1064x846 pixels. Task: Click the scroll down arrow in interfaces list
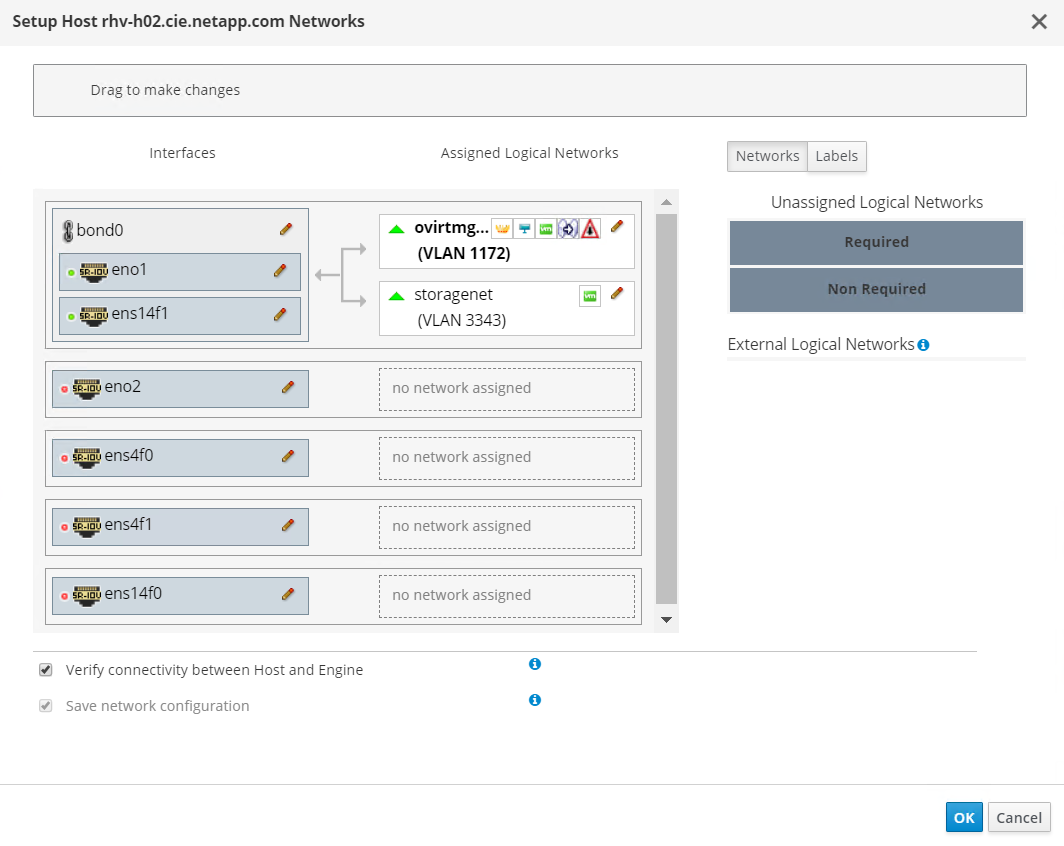(x=667, y=621)
